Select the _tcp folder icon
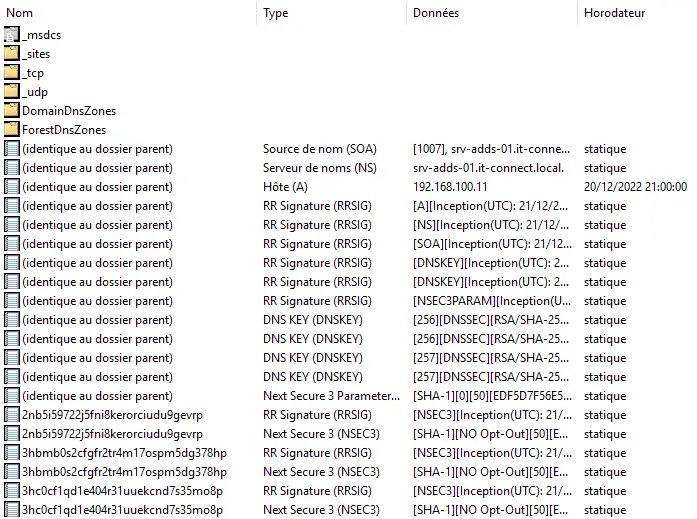The height and width of the screenshot is (519, 697). [12, 72]
